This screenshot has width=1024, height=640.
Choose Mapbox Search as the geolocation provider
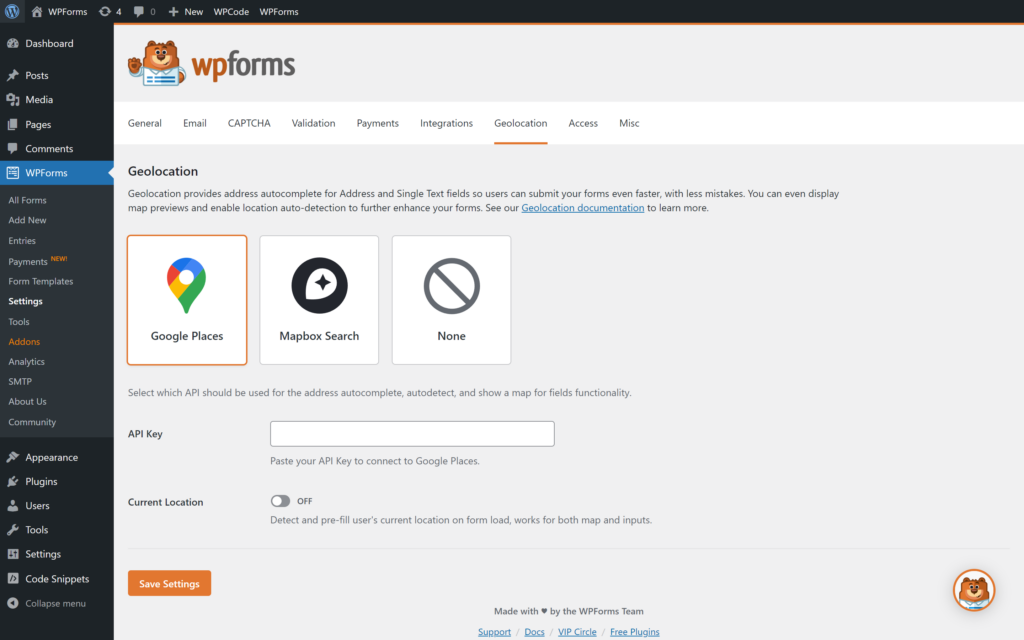319,299
